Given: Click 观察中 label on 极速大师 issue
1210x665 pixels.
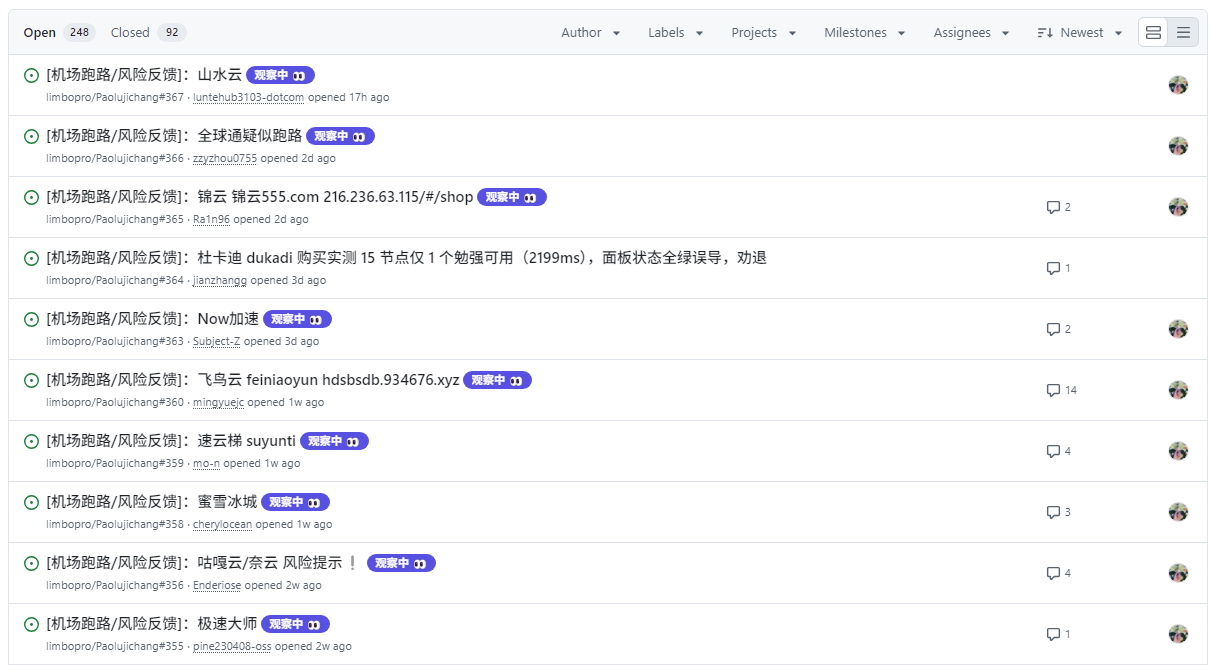Looking at the screenshot, I should (295, 624).
